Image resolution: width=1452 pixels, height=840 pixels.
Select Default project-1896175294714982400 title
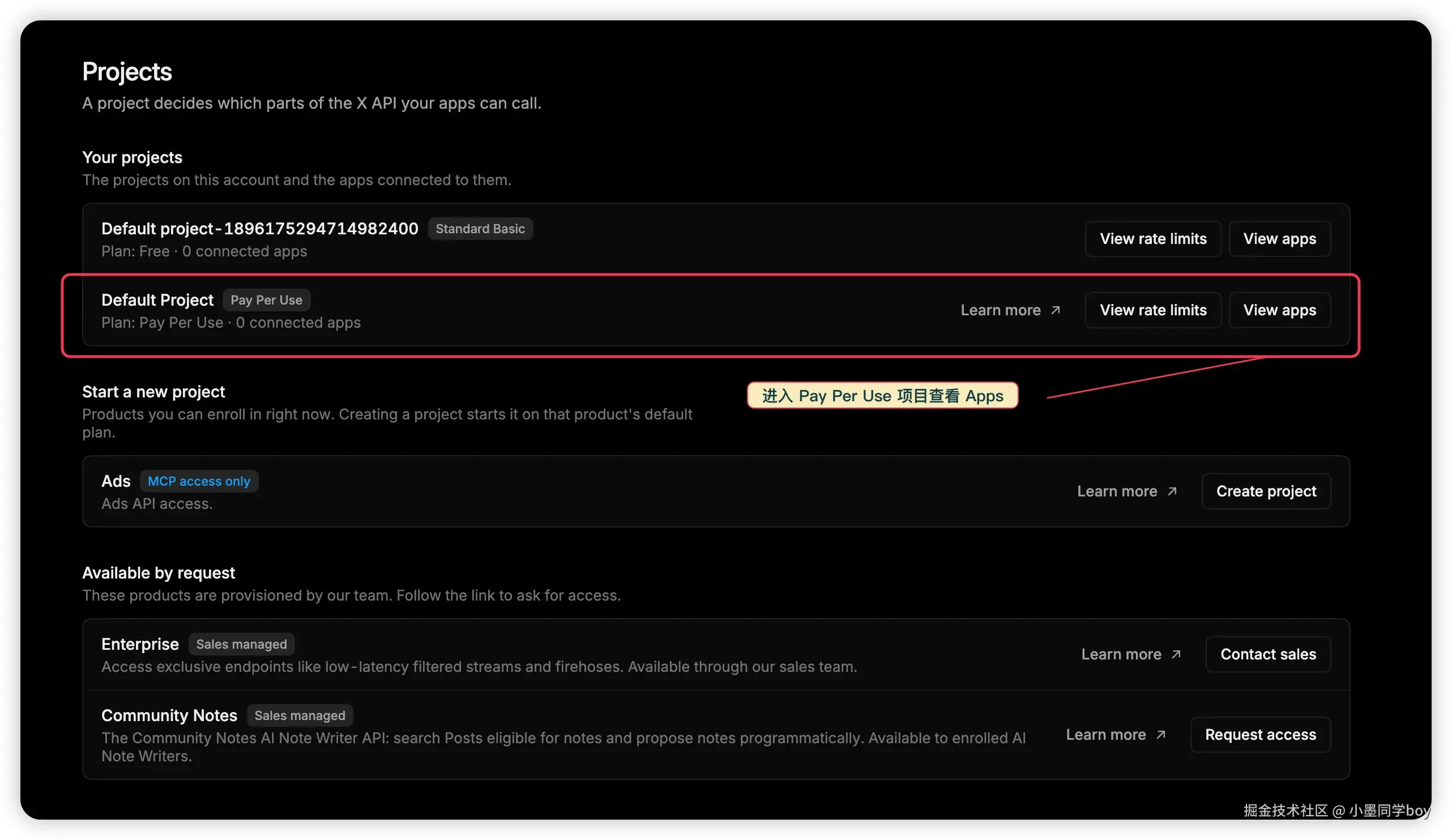tap(260, 229)
